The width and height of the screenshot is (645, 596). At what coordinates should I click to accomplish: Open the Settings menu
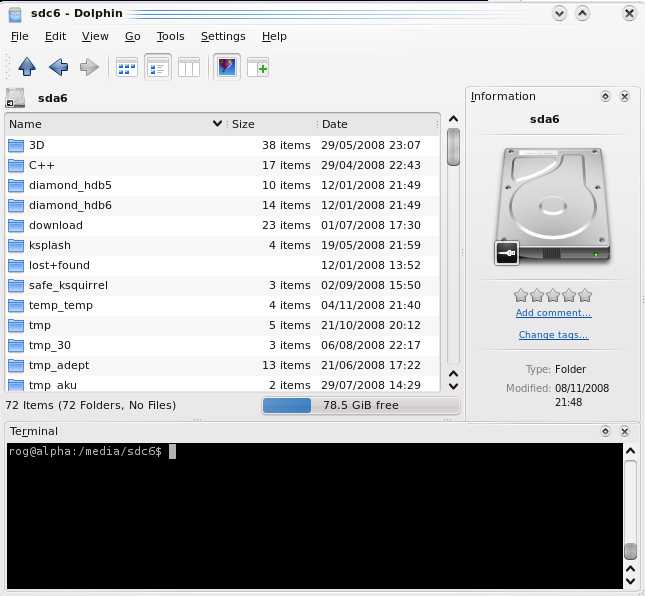[222, 36]
